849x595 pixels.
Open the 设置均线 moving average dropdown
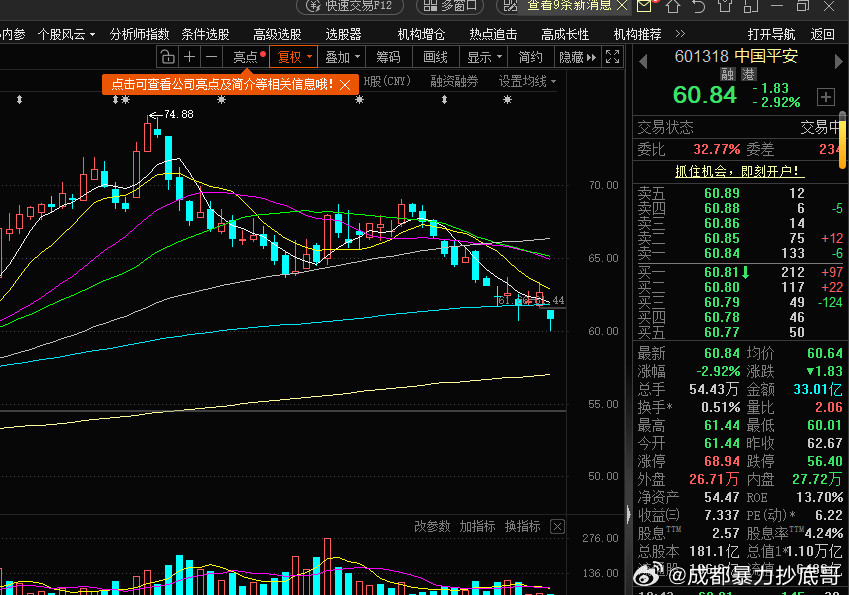[x=527, y=82]
